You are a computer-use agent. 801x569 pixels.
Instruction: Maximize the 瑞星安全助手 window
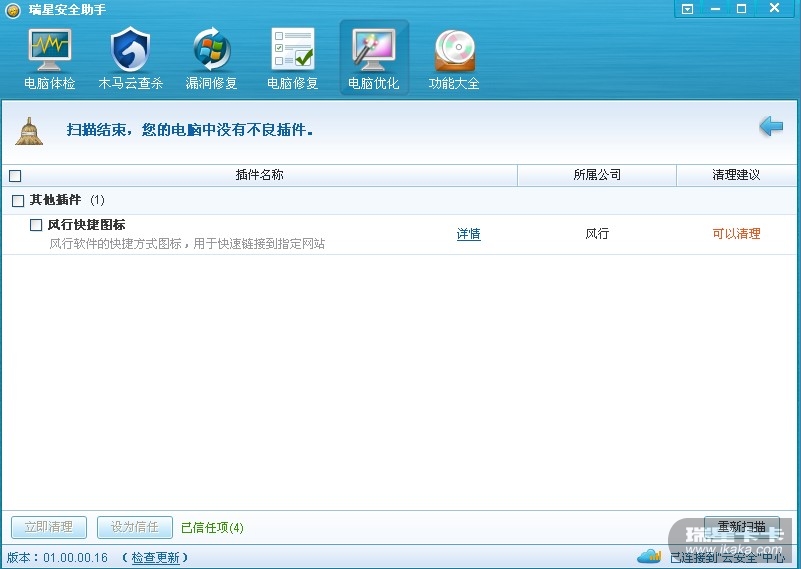coord(742,9)
